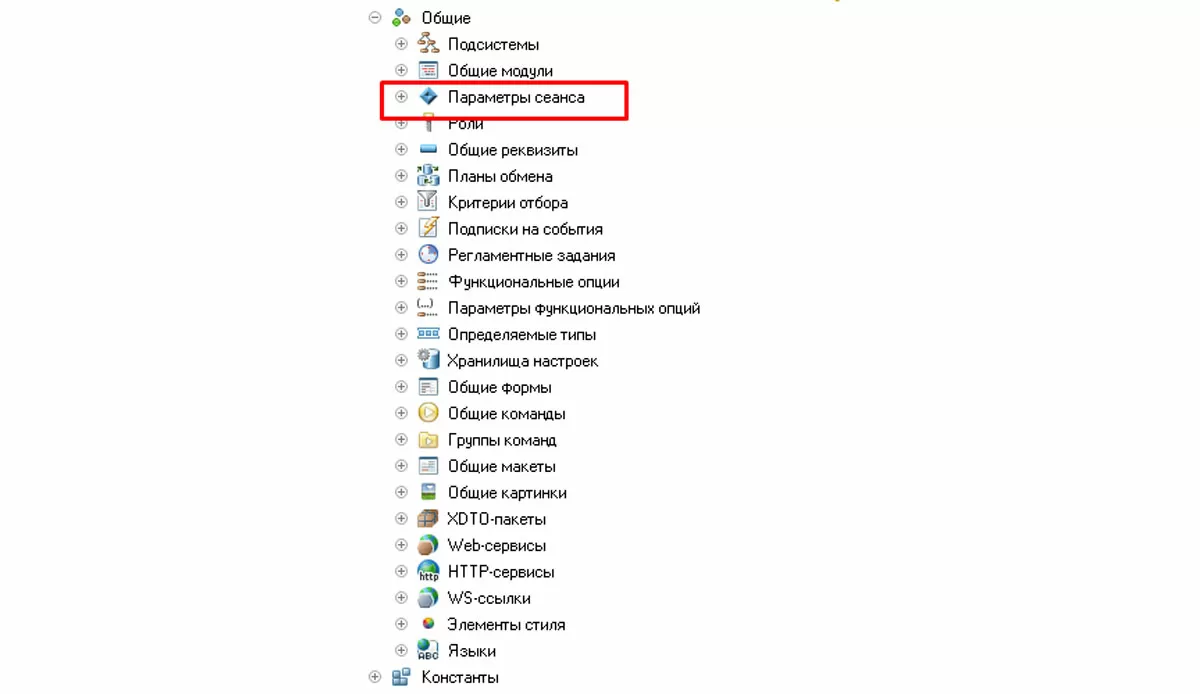1200x694 pixels.
Task: Expand the Роли branch
Action: click(401, 123)
